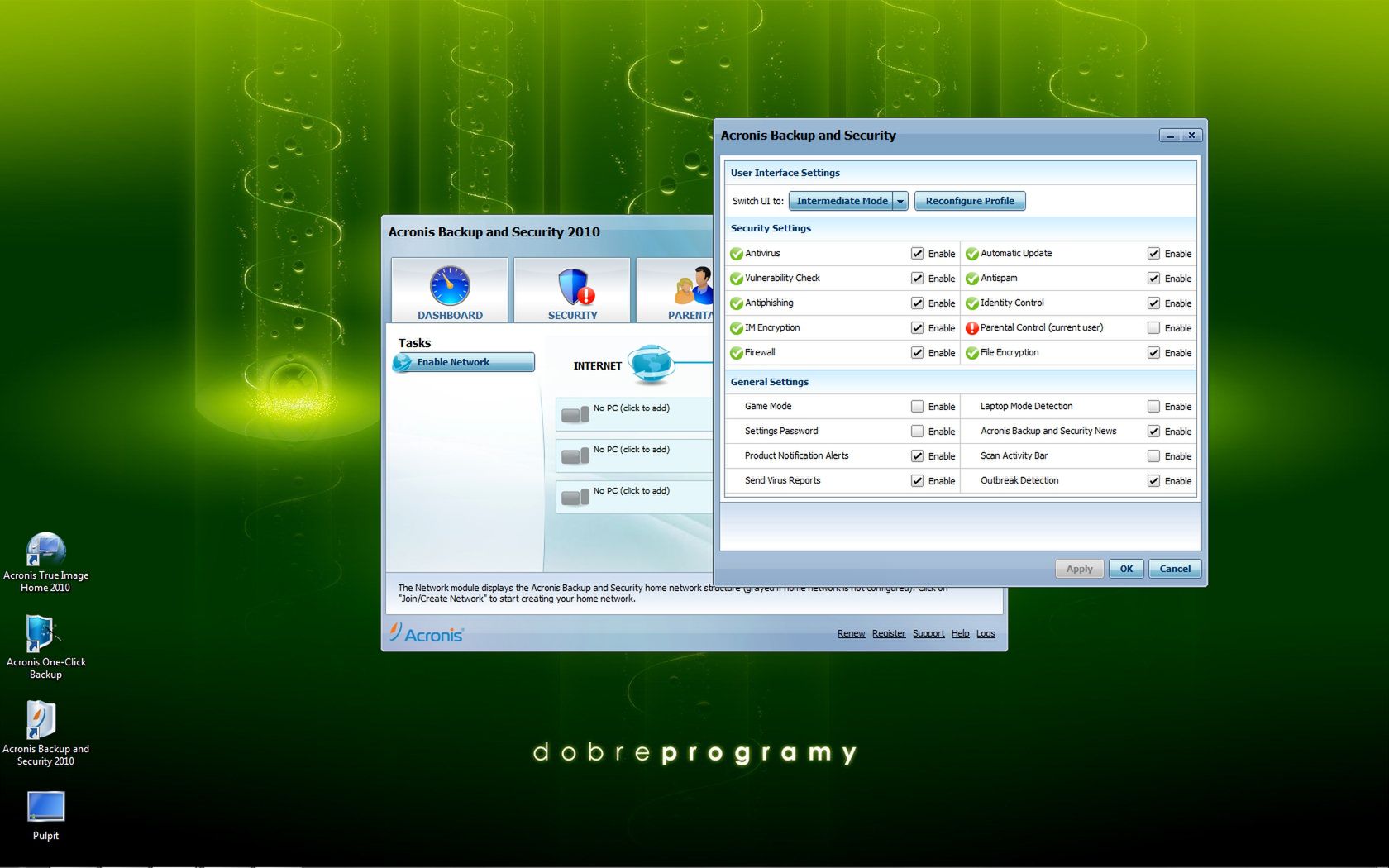Open the Help link
Screen dimensions: 1389x868
(960, 633)
